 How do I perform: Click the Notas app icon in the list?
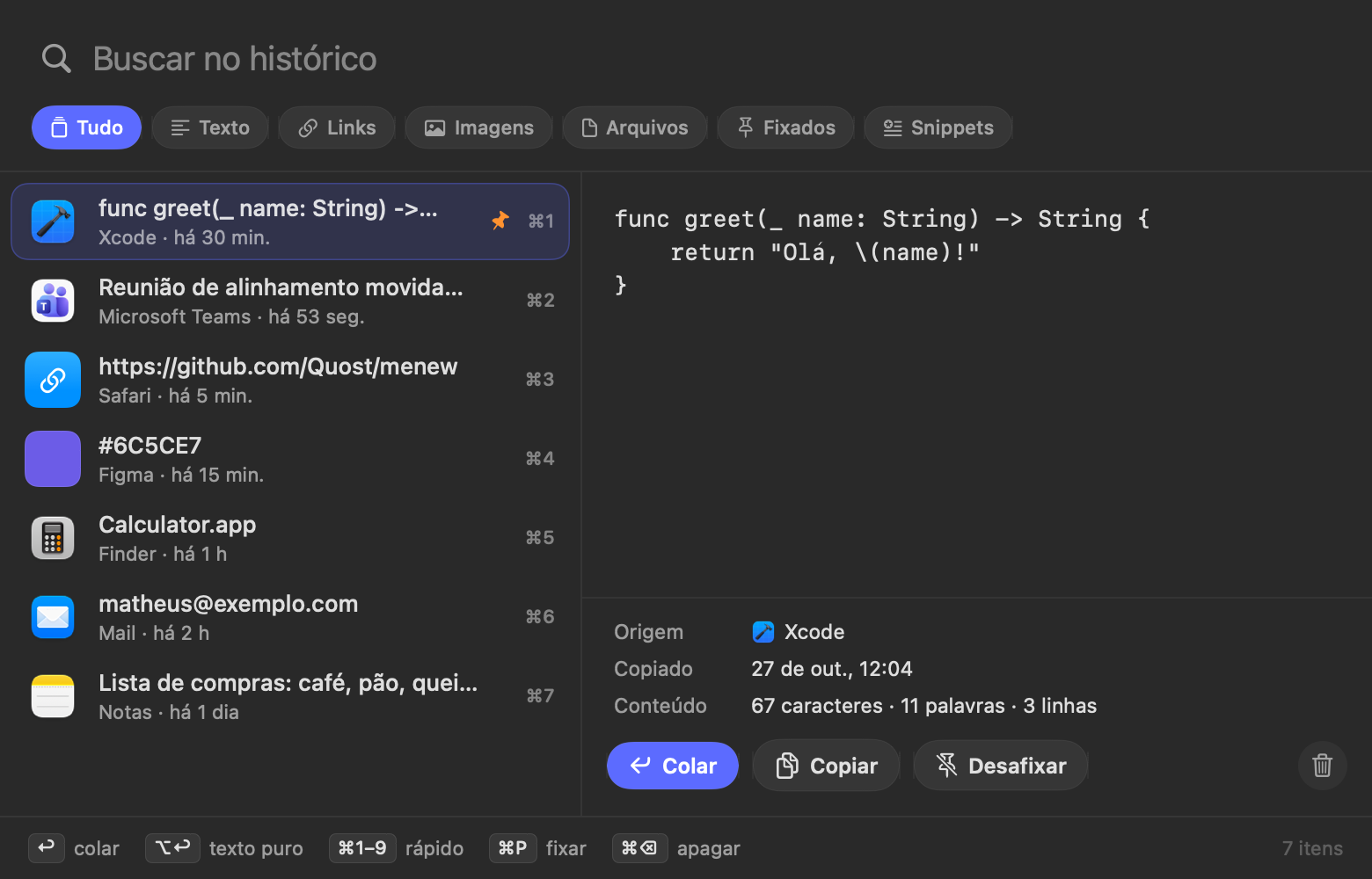coord(53,696)
